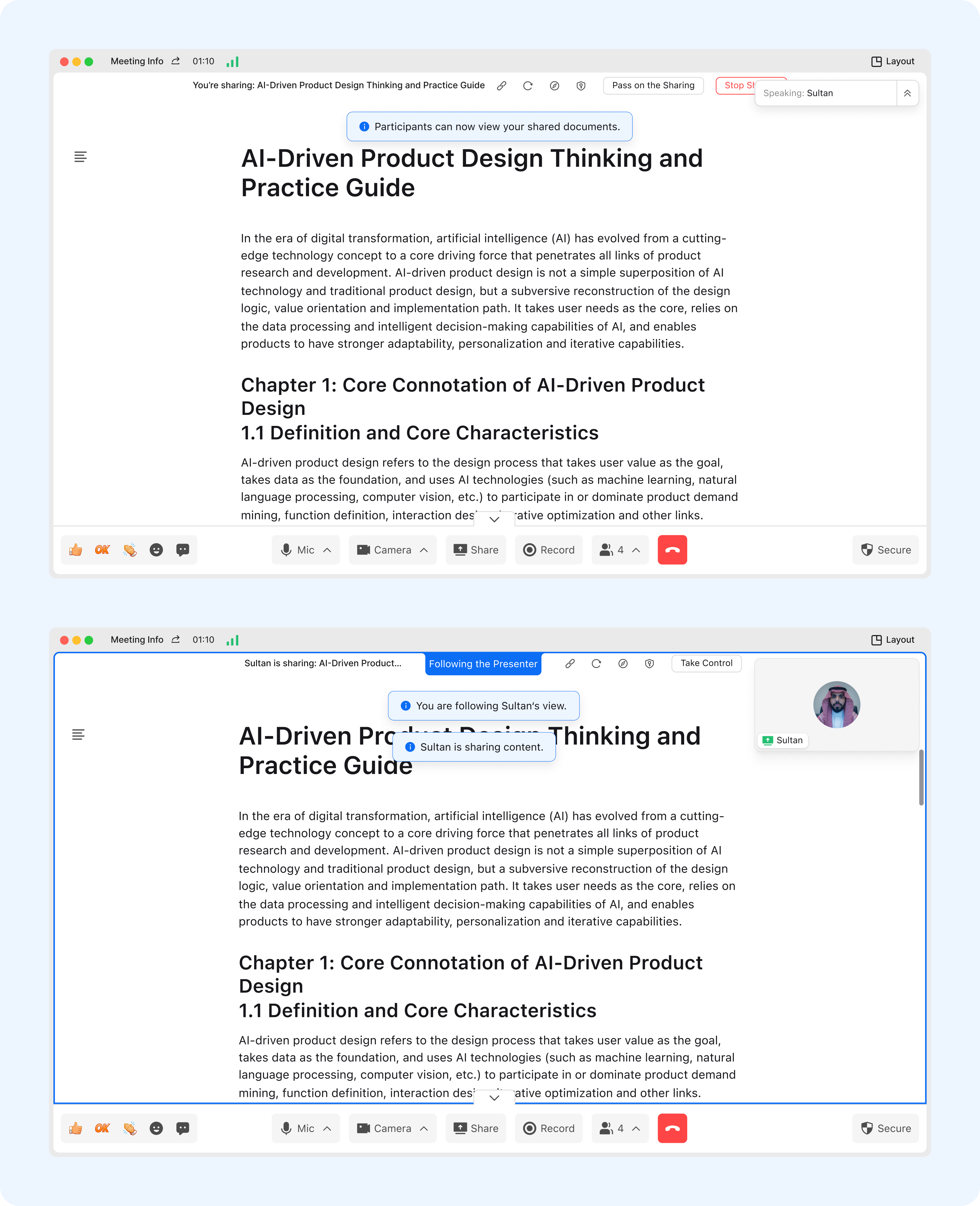Open the chat message icon in bottom window
This screenshot has width=980, height=1206.
[182, 1128]
